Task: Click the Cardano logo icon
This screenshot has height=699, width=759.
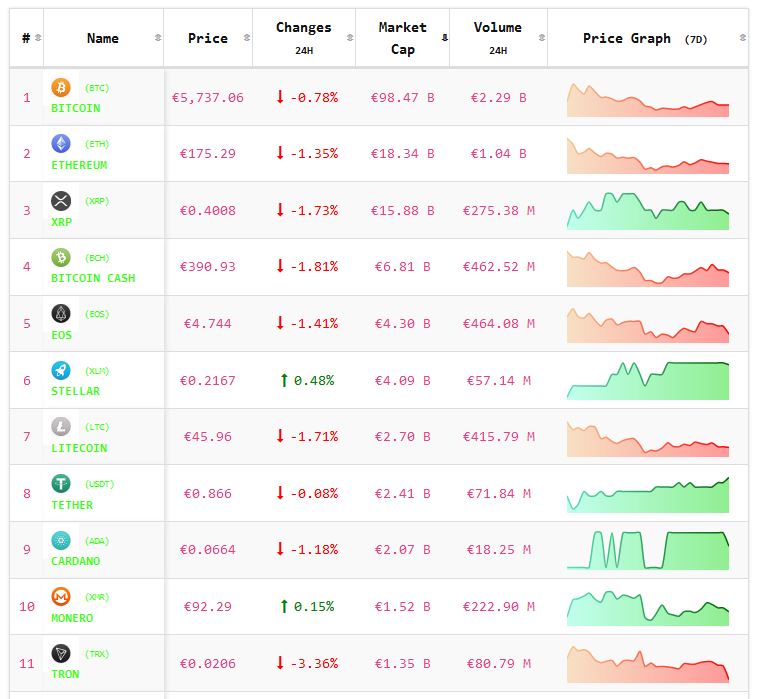Action: (61, 540)
